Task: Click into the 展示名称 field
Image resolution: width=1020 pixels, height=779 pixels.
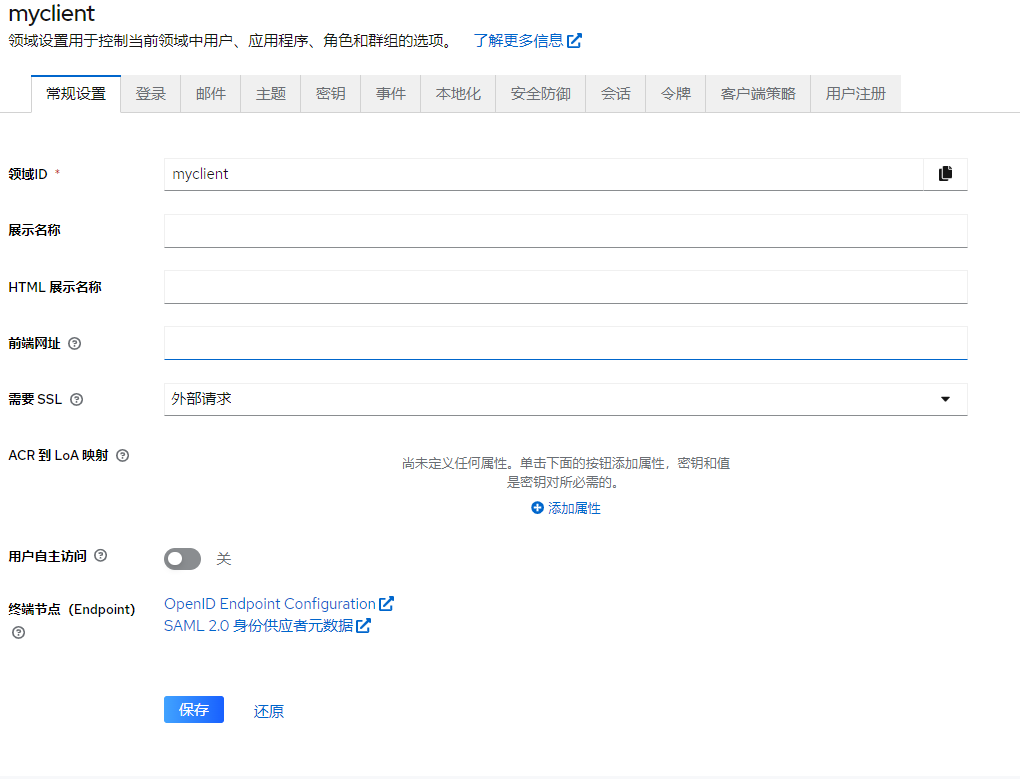Action: pos(565,231)
